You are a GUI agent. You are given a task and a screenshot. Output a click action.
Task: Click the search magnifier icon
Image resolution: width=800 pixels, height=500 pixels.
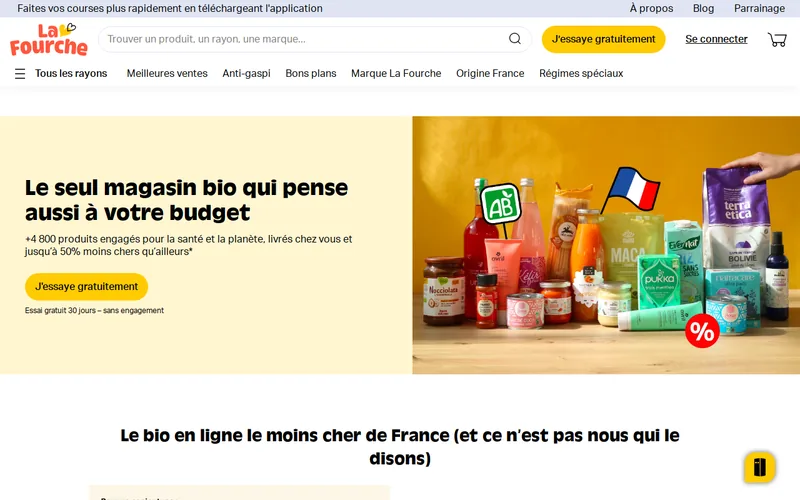(x=515, y=39)
